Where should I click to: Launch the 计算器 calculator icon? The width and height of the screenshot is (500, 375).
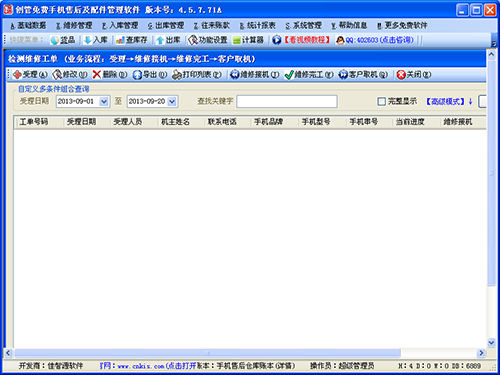pos(237,40)
